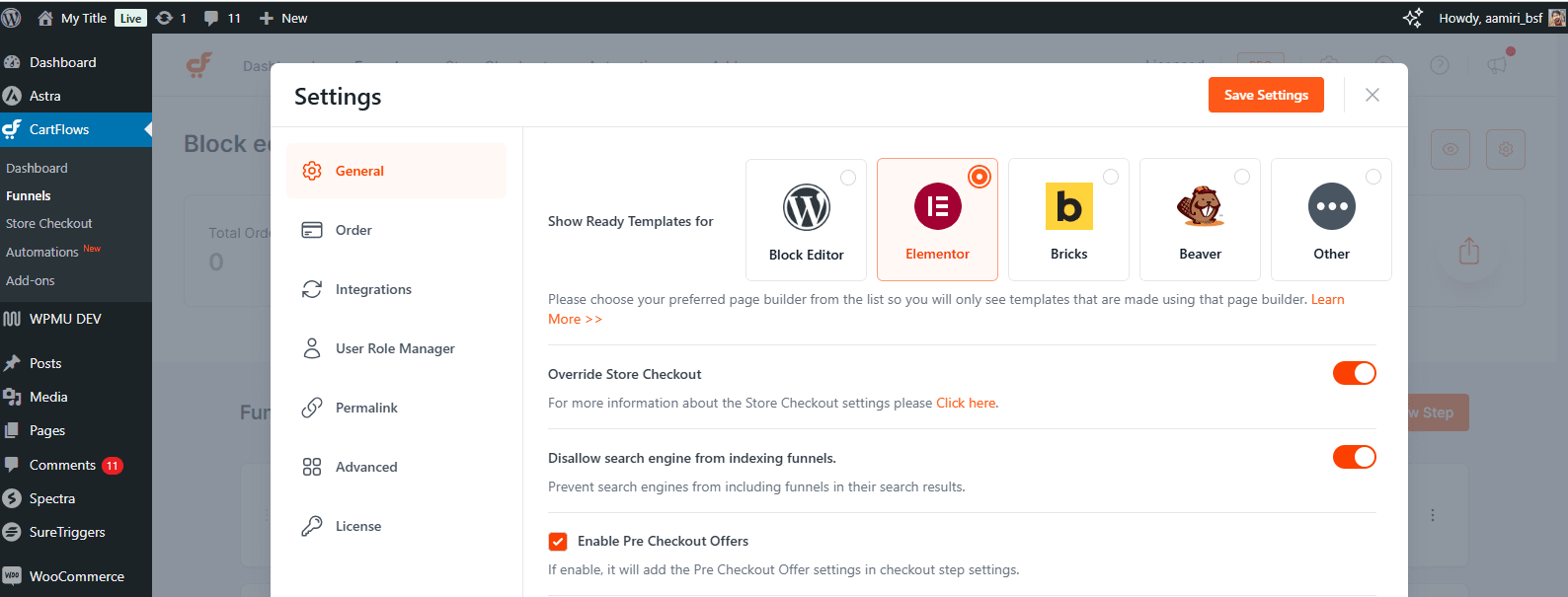Viewport: 1568px width, 597px height.
Task: Uncheck Enable Pre Checkout Offers
Action: click(x=558, y=542)
